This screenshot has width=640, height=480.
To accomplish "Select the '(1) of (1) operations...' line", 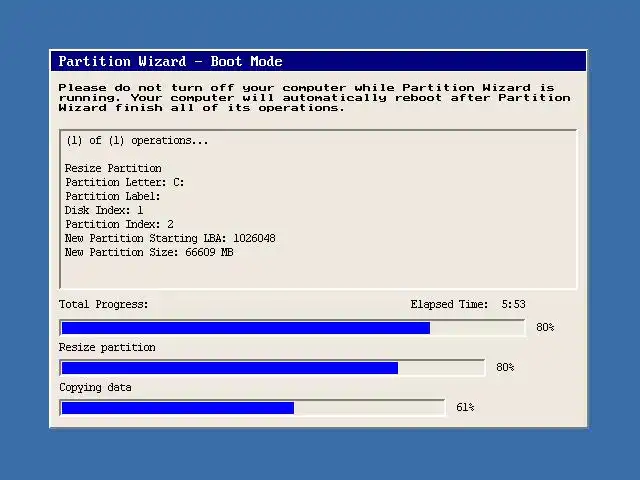I will 137,140.
